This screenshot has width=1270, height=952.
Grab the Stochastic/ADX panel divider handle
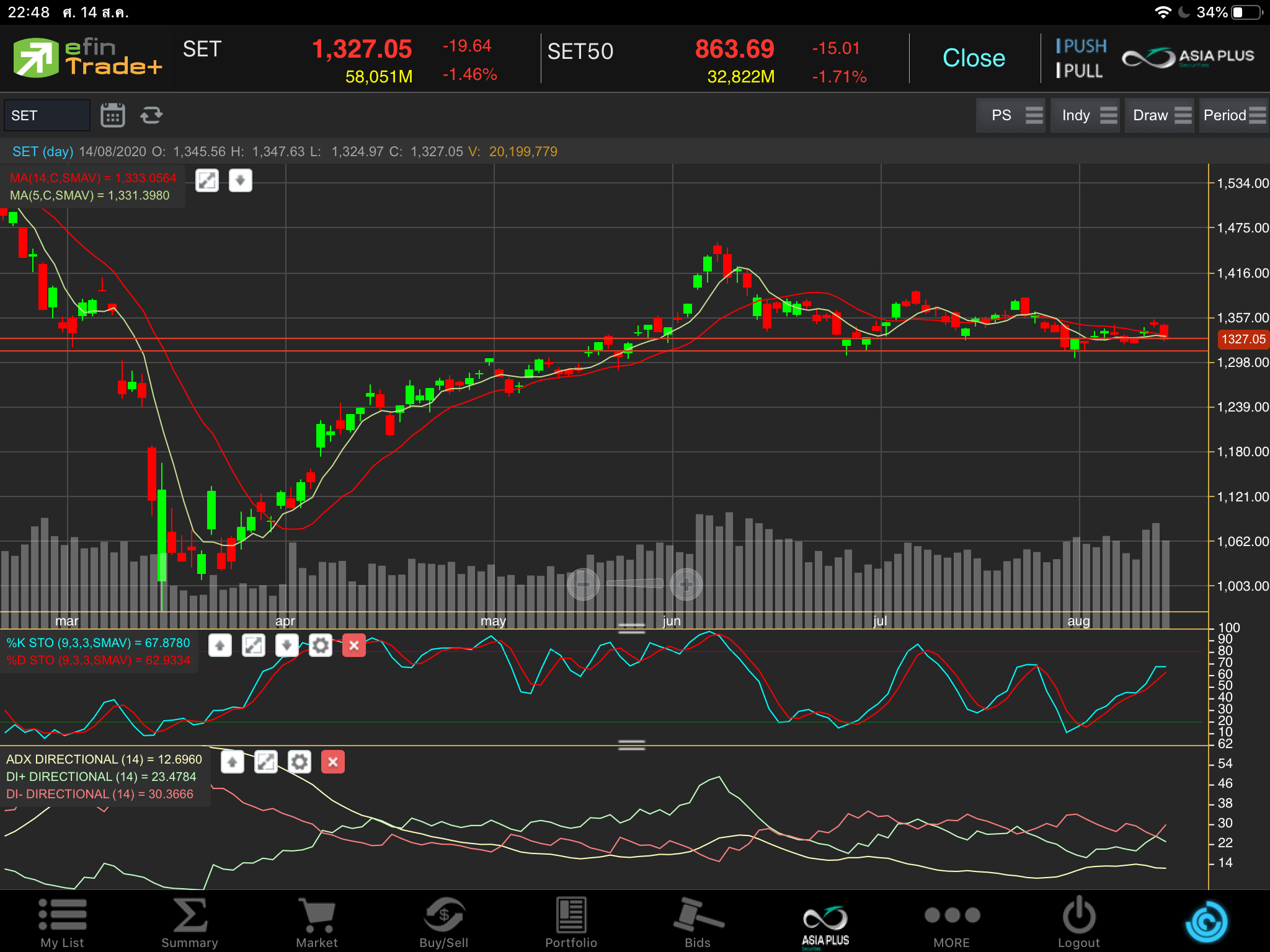631,744
